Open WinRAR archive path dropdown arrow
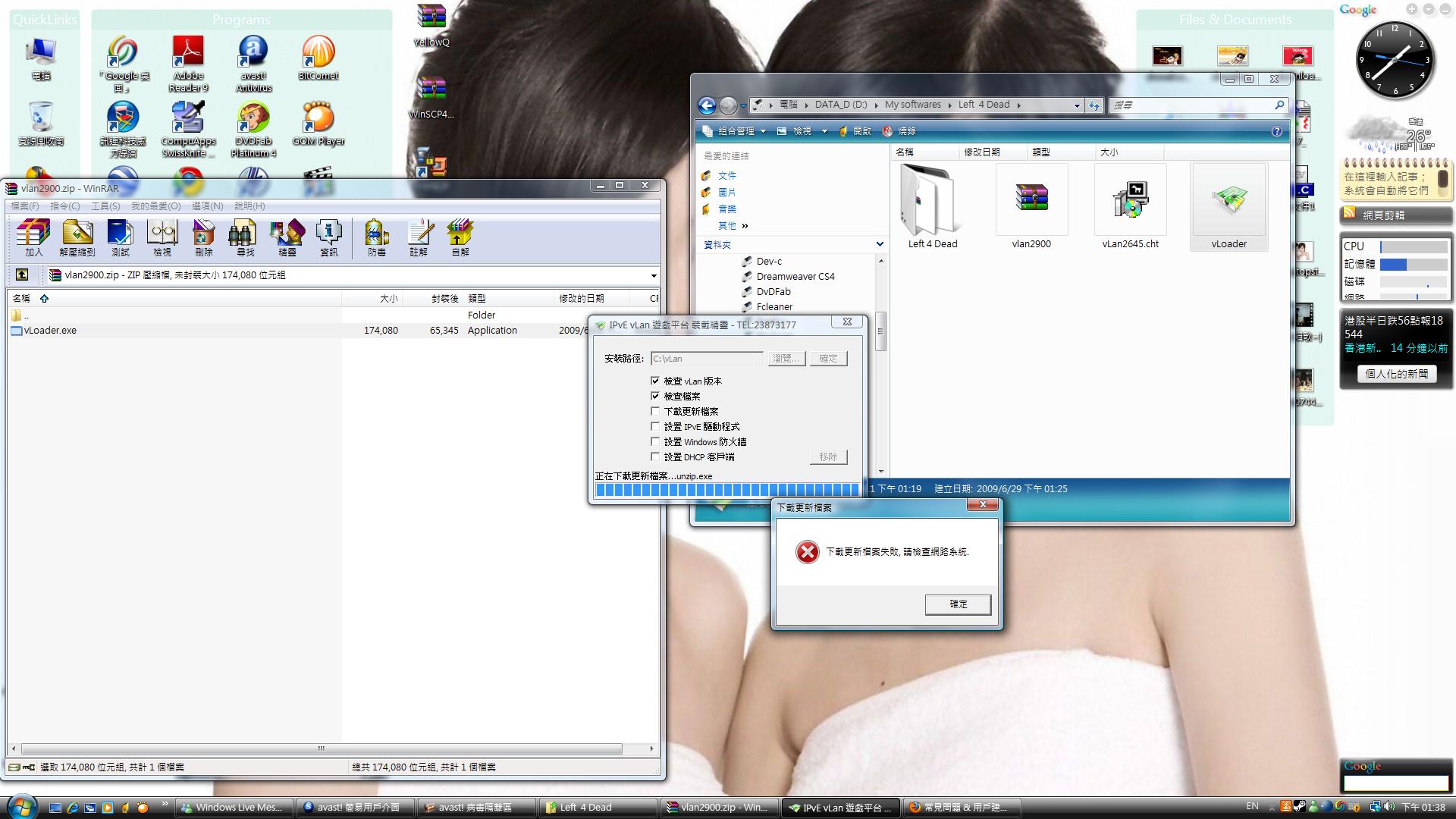This screenshot has width=1456, height=819. (653, 275)
